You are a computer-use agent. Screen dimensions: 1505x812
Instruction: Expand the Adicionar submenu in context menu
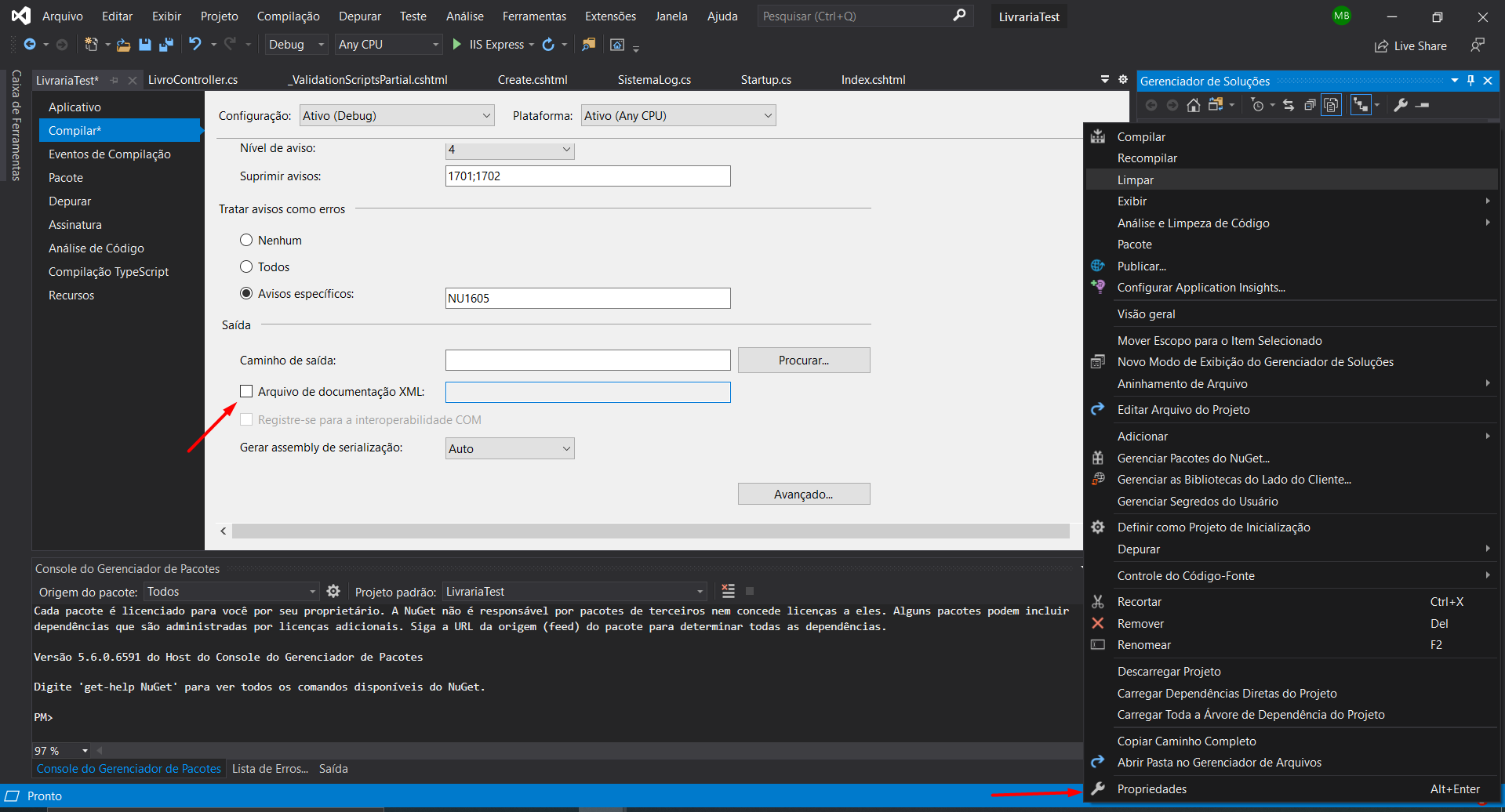pyautogui.click(x=1292, y=437)
